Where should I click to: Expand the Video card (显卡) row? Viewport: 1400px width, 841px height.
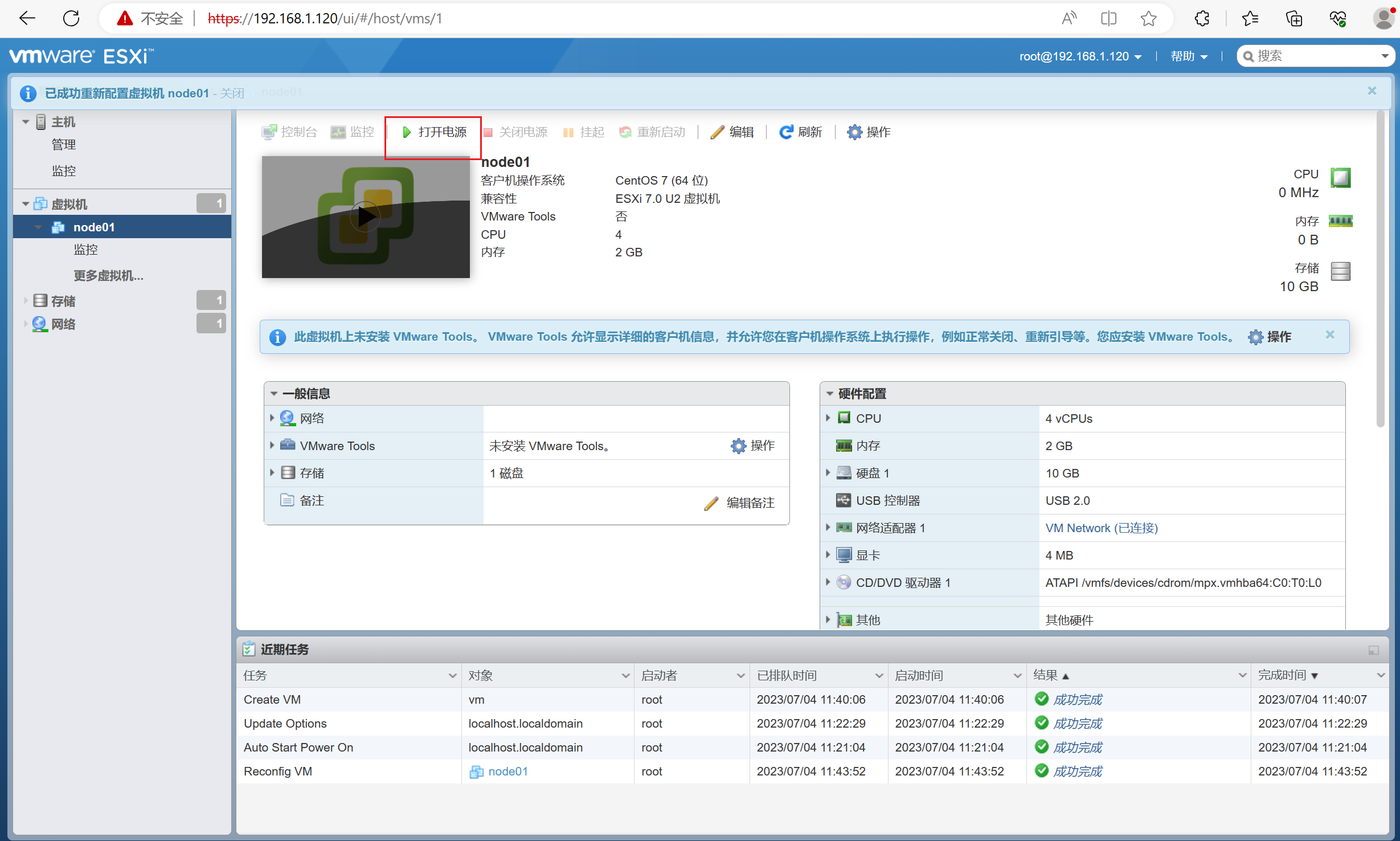click(828, 555)
